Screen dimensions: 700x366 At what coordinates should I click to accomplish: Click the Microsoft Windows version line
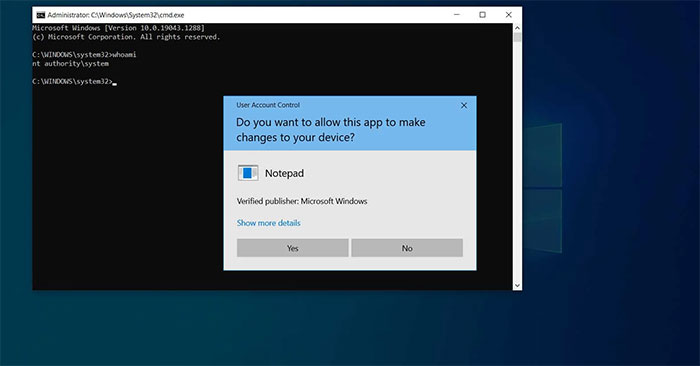pos(118,28)
